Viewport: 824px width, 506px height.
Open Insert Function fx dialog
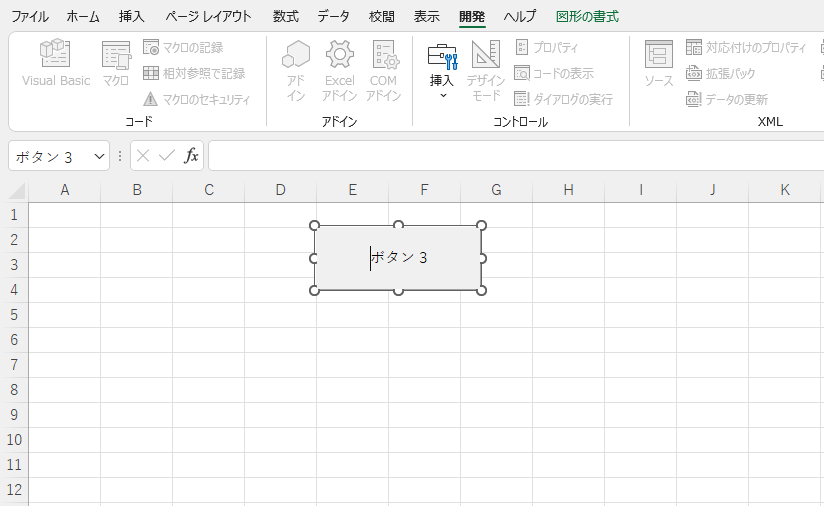191,156
